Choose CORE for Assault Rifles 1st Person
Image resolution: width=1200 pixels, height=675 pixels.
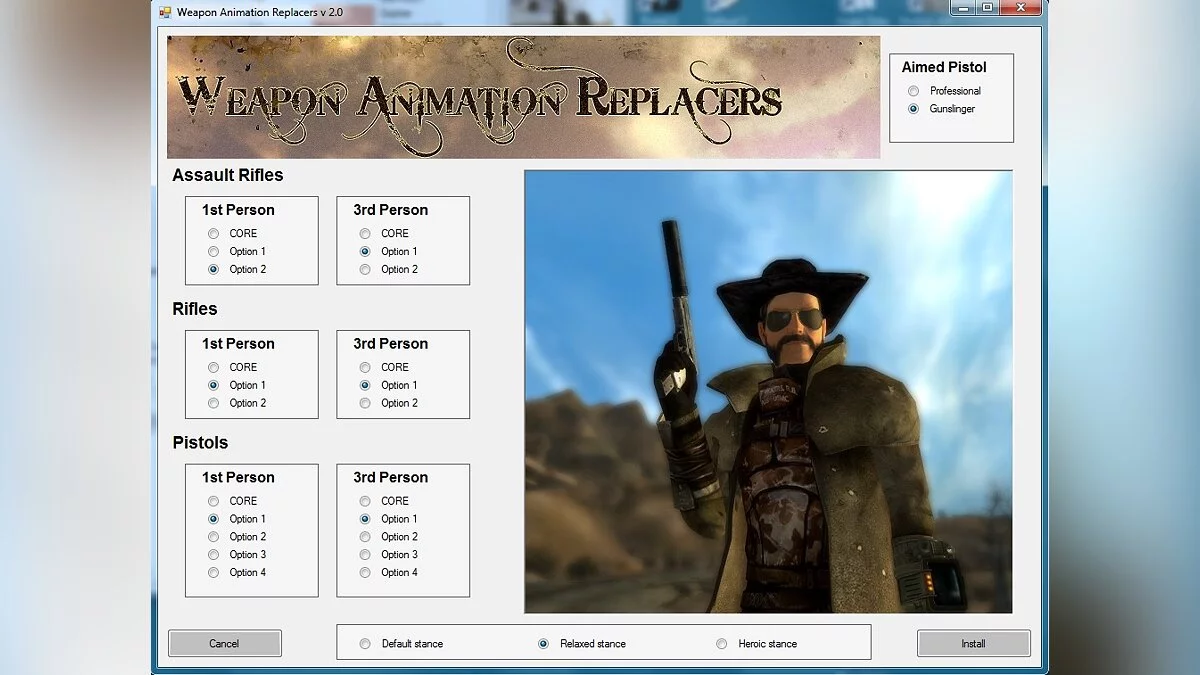pyautogui.click(x=213, y=234)
